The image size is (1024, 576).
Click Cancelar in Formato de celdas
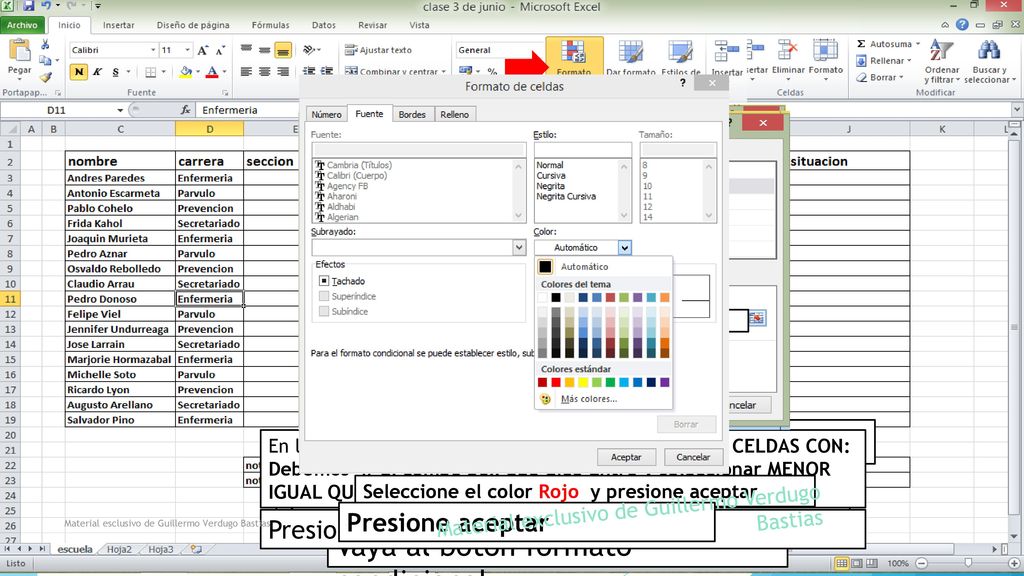tap(693, 457)
